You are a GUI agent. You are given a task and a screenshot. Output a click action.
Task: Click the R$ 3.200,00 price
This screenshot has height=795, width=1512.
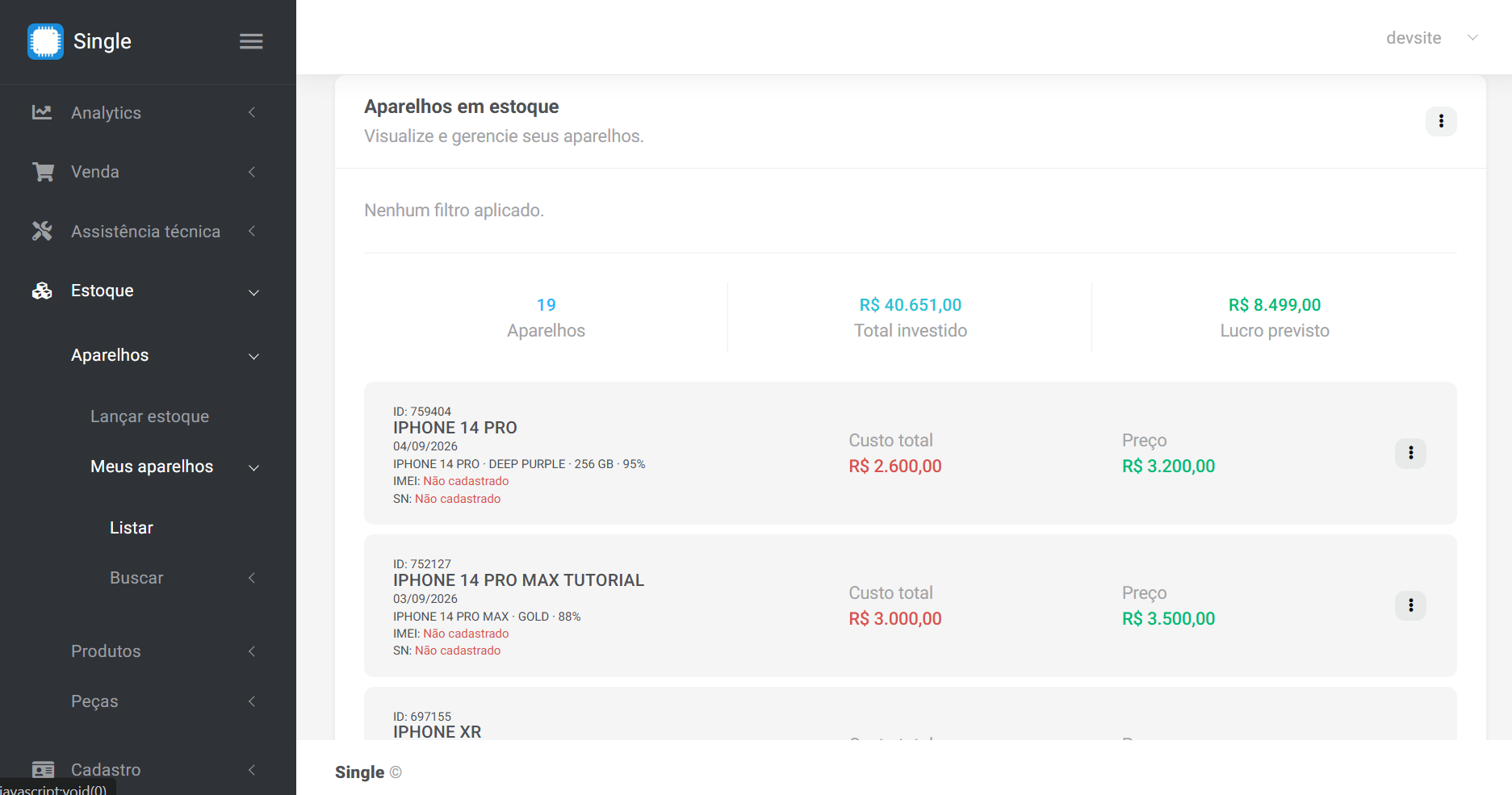pos(1168,466)
